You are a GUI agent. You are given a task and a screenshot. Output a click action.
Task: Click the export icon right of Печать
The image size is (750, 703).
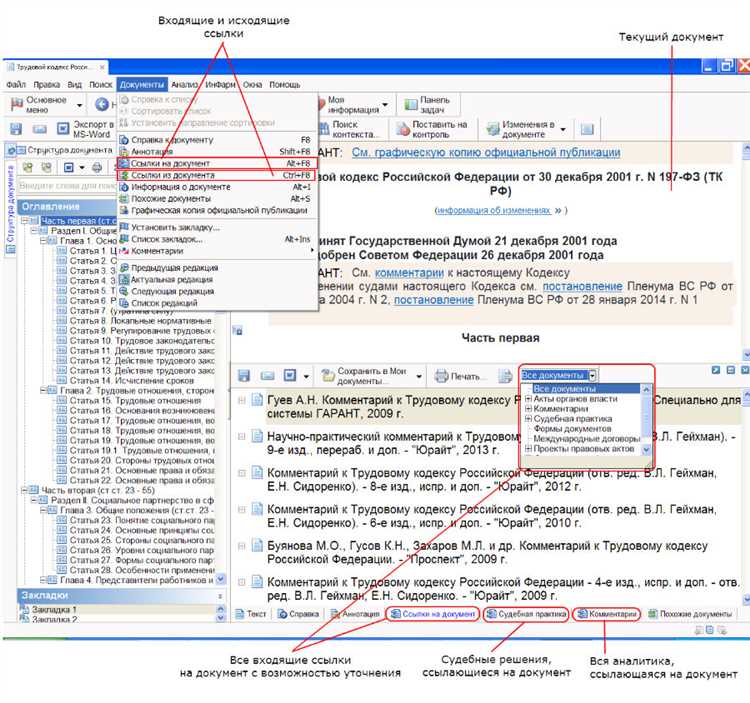[505, 376]
